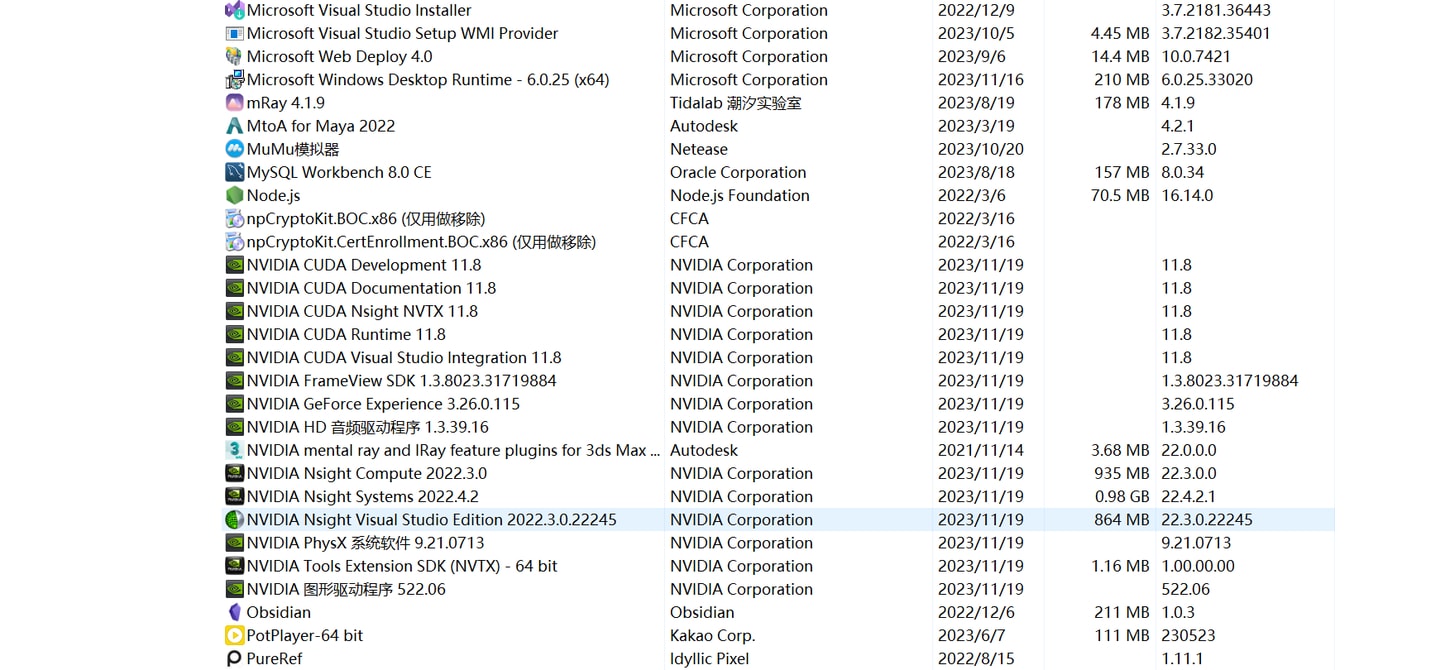This screenshot has width=1440, height=670.
Task: Click the Obsidian purple crystal icon
Action: [x=234, y=612]
